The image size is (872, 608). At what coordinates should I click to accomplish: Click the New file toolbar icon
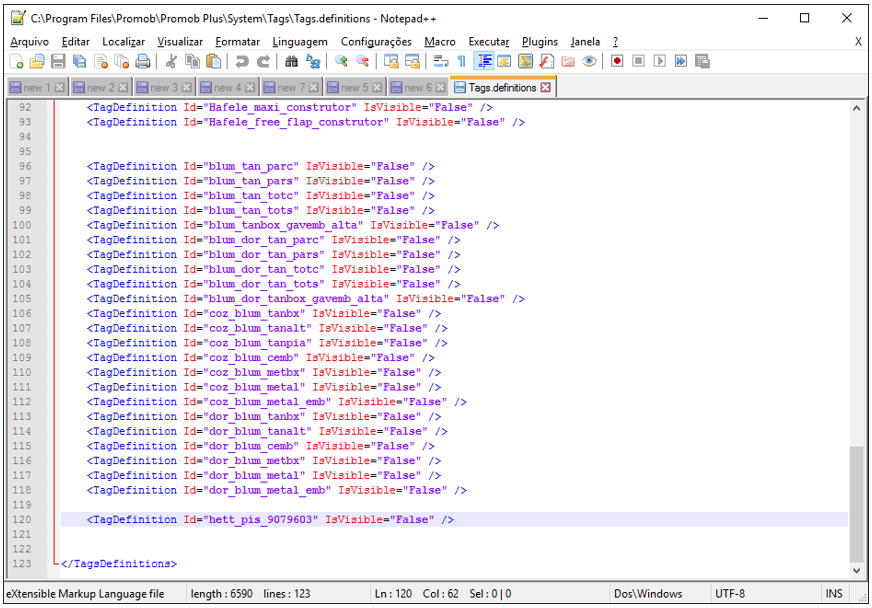(x=17, y=61)
